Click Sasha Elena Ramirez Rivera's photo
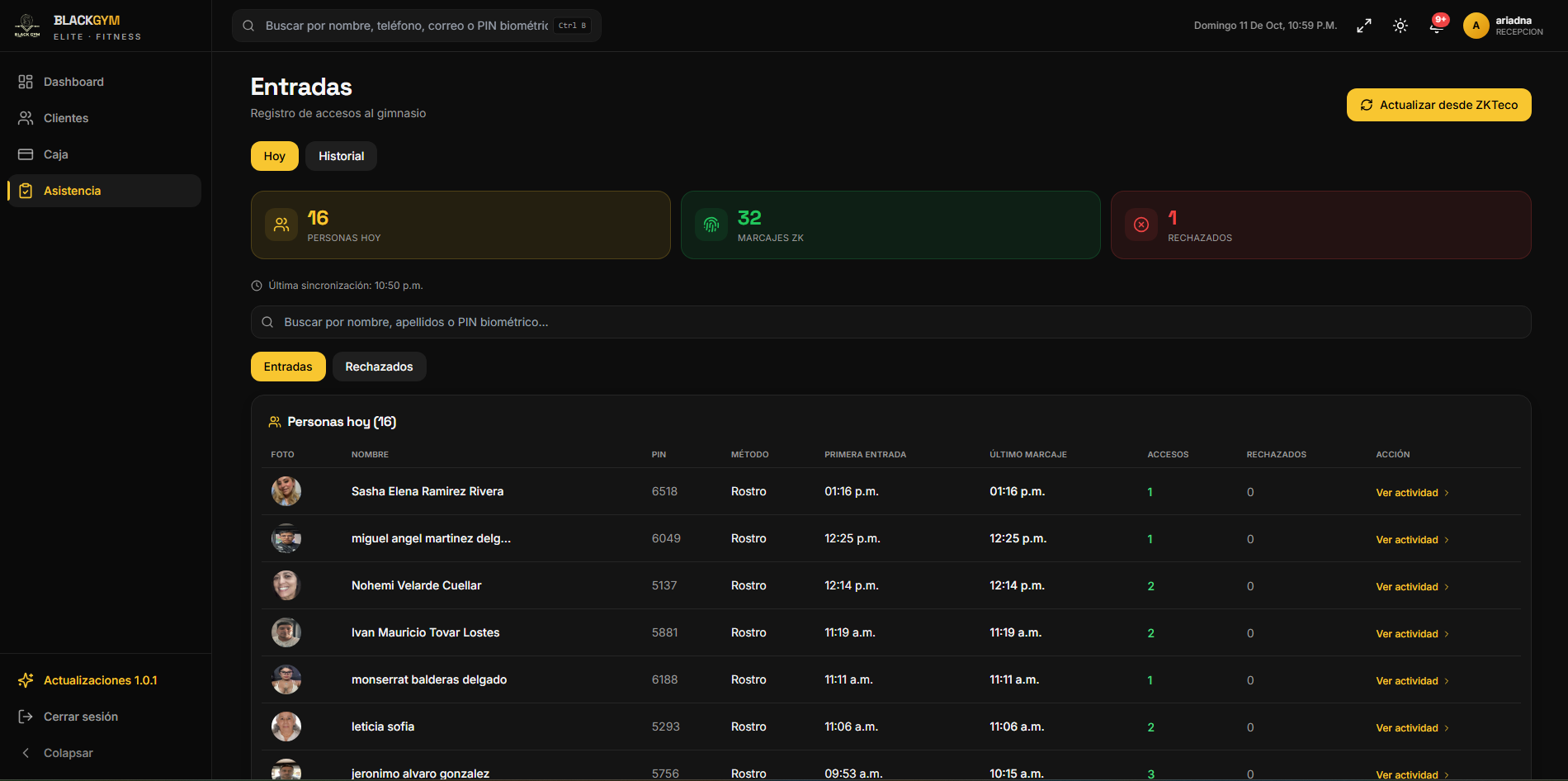The image size is (1568, 781). (x=286, y=491)
